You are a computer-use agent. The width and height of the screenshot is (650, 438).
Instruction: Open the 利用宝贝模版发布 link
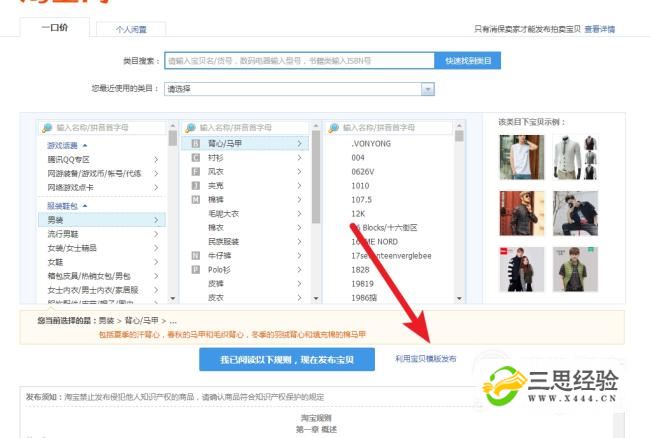pyautogui.click(x=426, y=358)
